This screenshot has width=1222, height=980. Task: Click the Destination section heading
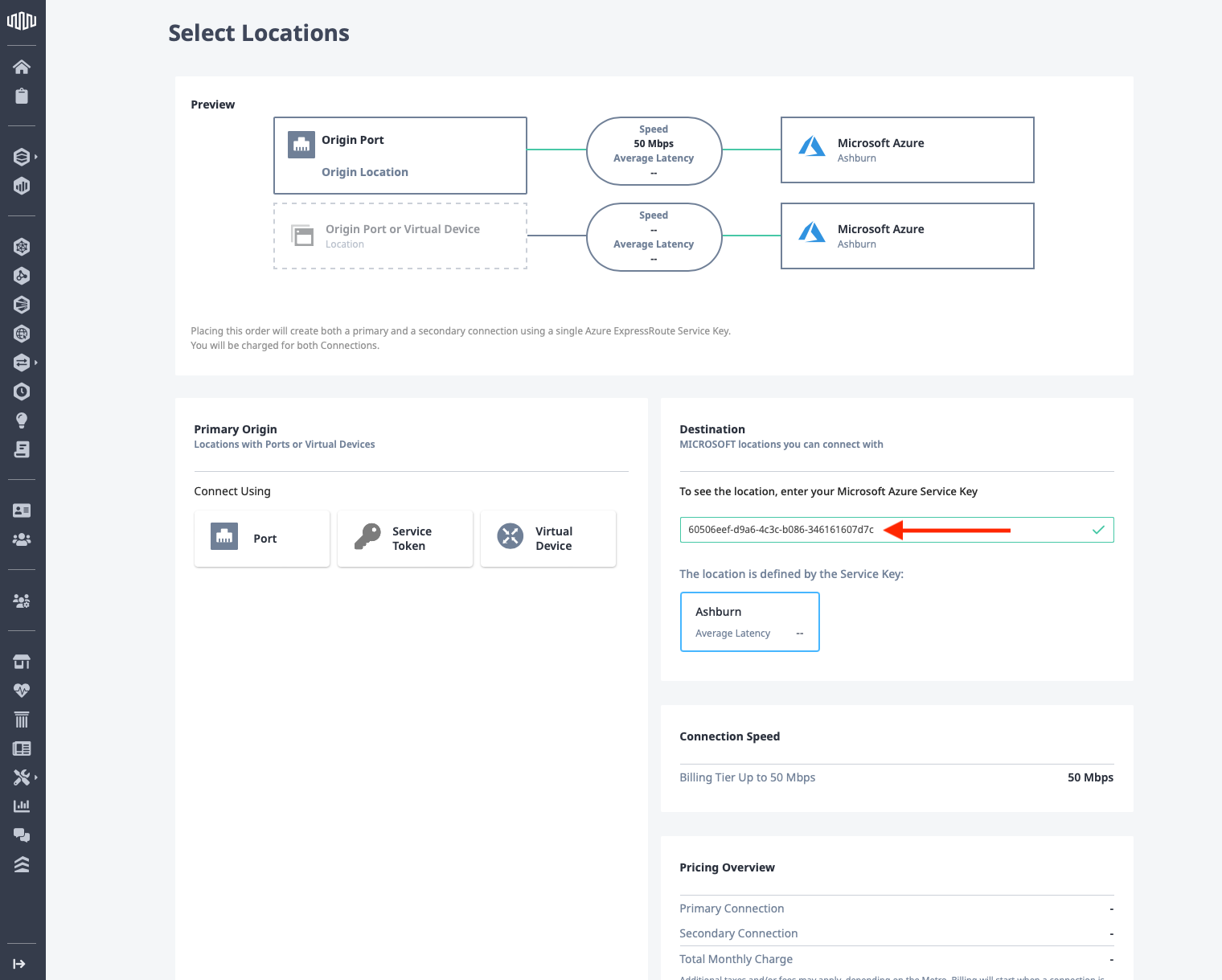(712, 429)
